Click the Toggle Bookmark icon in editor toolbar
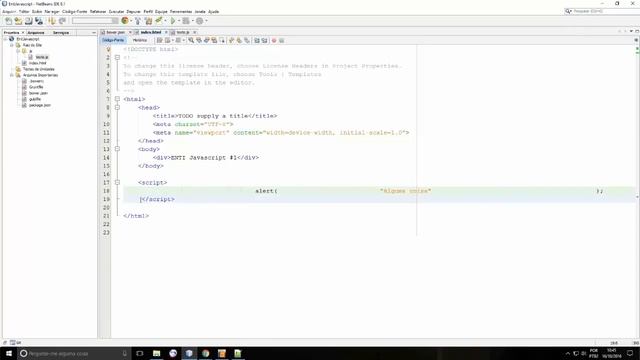This screenshot has width=640, height=360. point(247,40)
